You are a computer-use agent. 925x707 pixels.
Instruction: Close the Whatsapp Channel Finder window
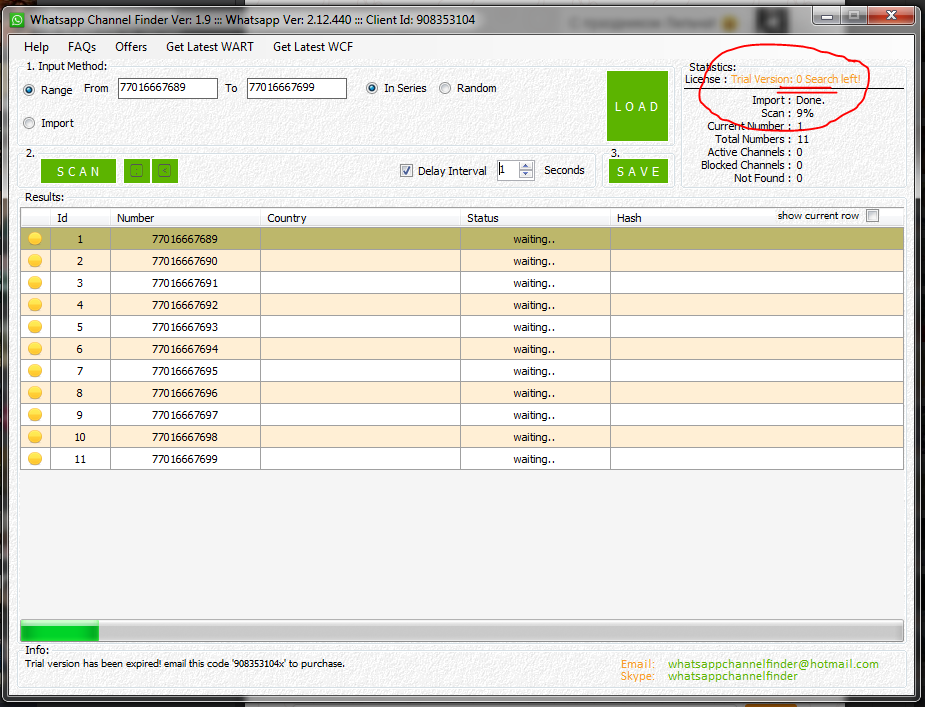(891, 16)
